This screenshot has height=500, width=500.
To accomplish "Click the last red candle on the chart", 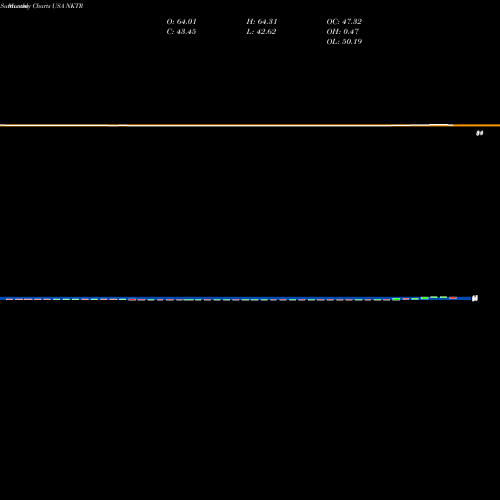I will 453,298.
